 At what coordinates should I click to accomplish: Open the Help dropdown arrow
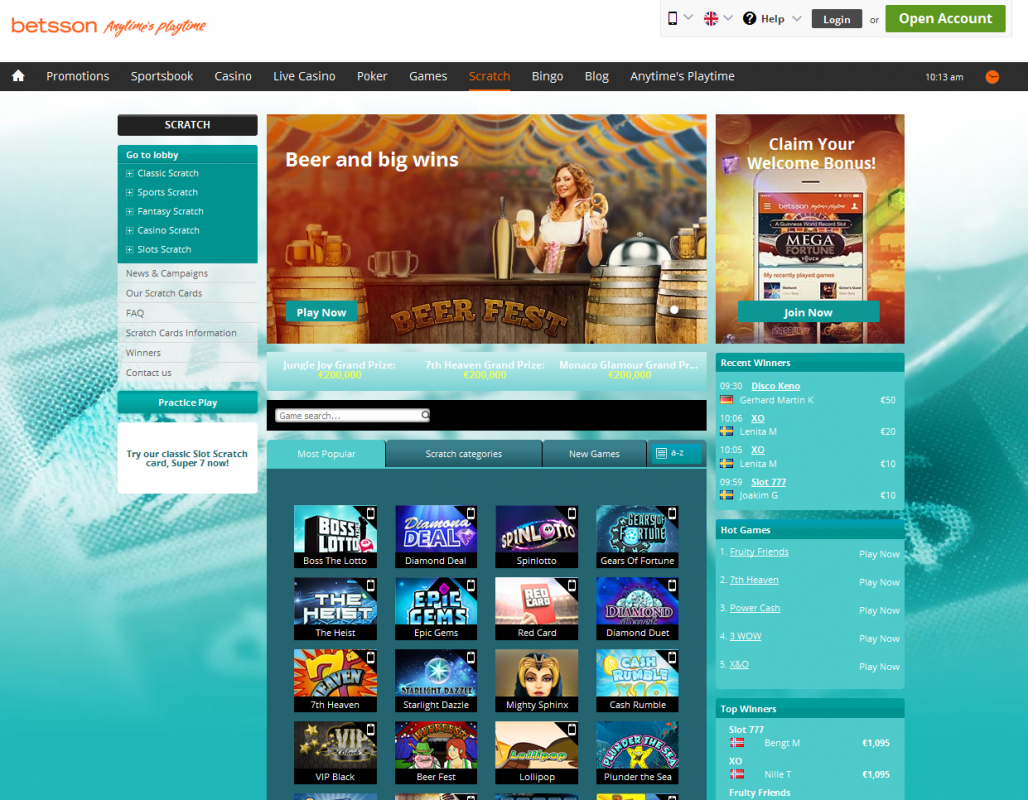click(x=797, y=18)
